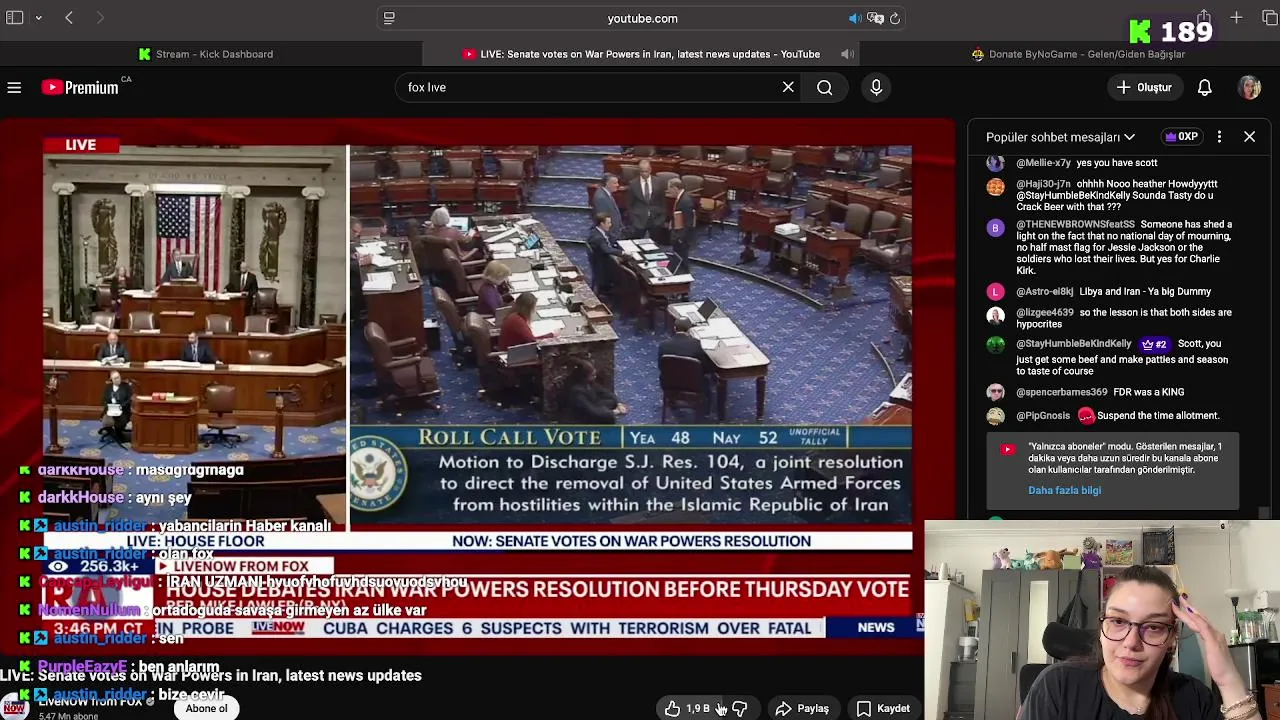Share the video via Paylaş
Image resolution: width=1280 pixels, height=720 pixels.
coord(802,708)
